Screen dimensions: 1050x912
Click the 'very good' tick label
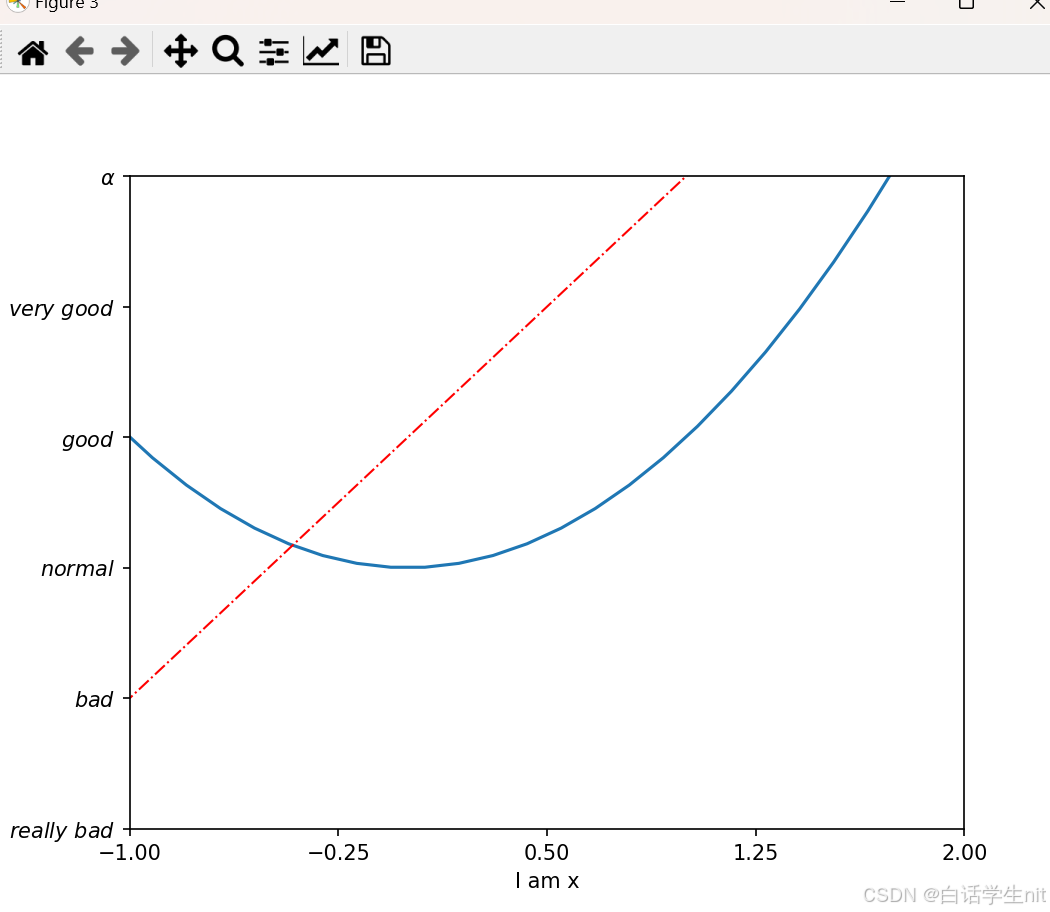62,309
